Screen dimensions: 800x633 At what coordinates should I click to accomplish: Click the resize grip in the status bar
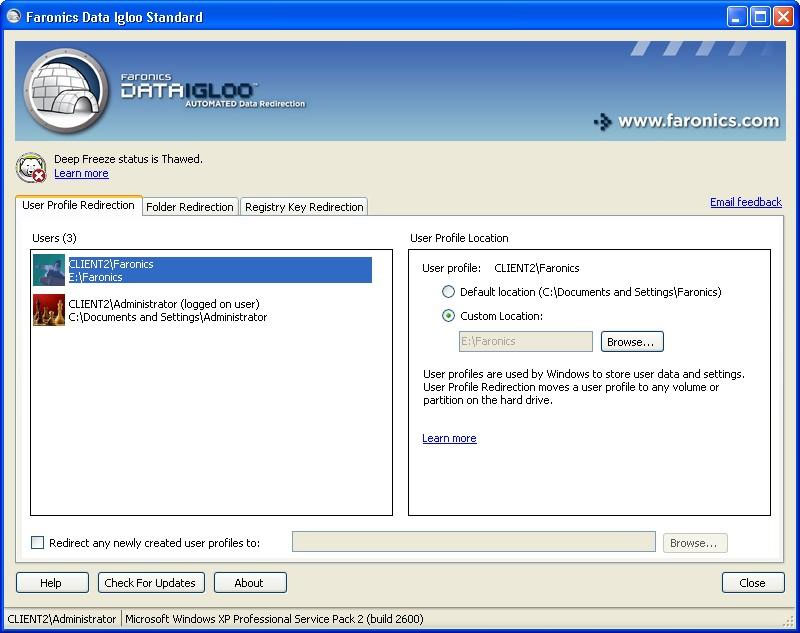coord(789,620)
